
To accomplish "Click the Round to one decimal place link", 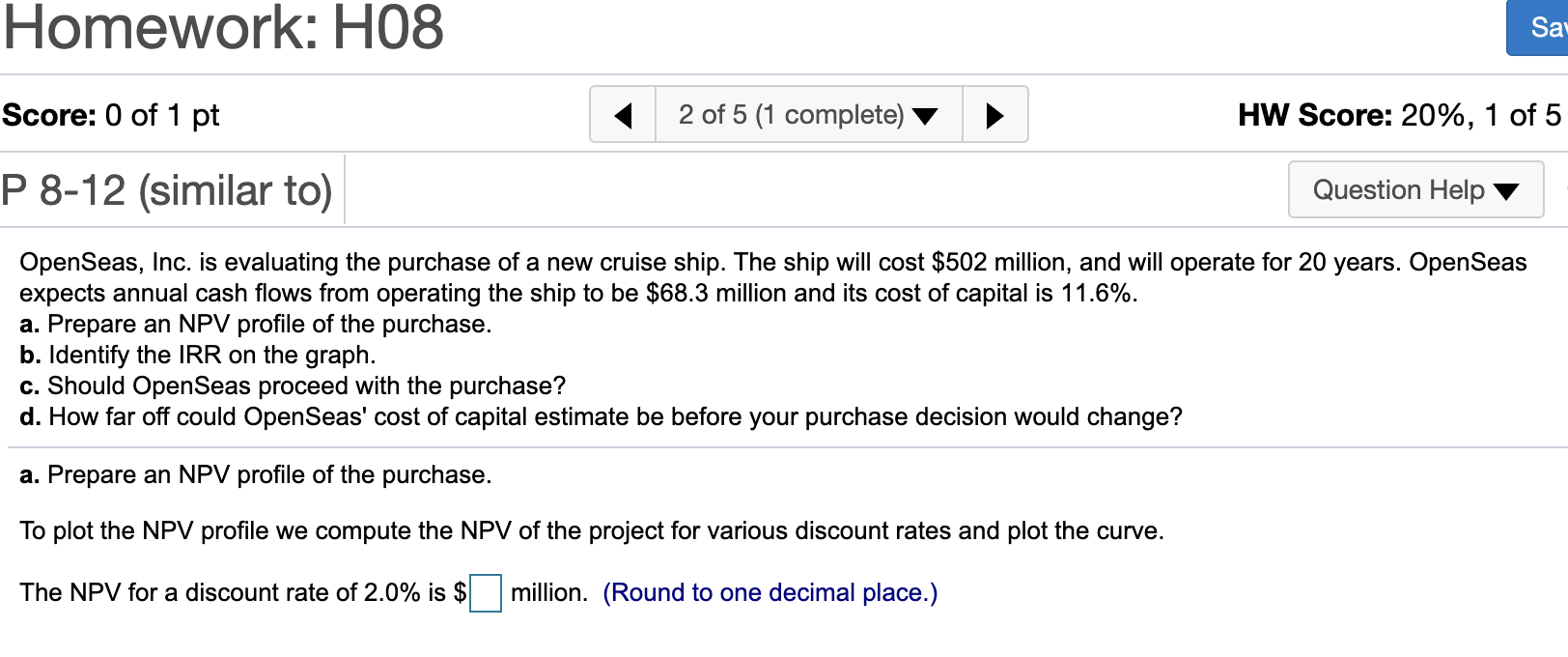I will point(770,592).
